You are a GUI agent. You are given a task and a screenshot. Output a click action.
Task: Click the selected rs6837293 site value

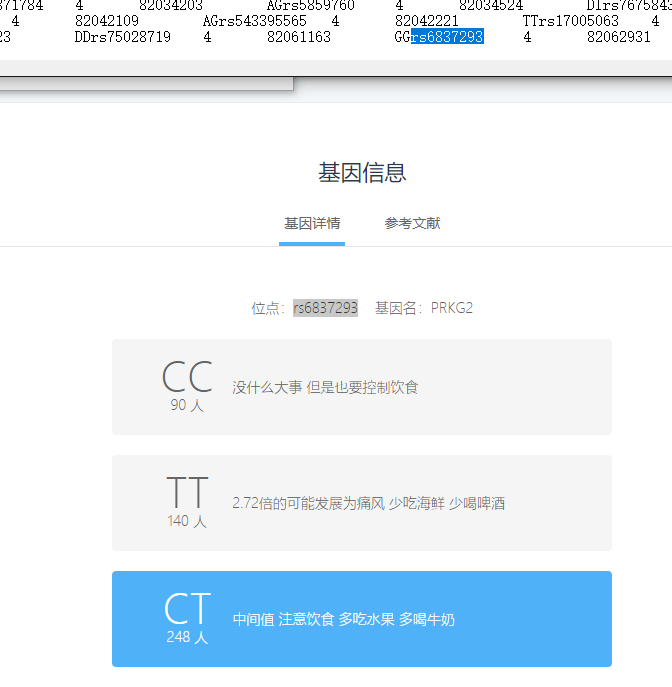pos(325,308)
